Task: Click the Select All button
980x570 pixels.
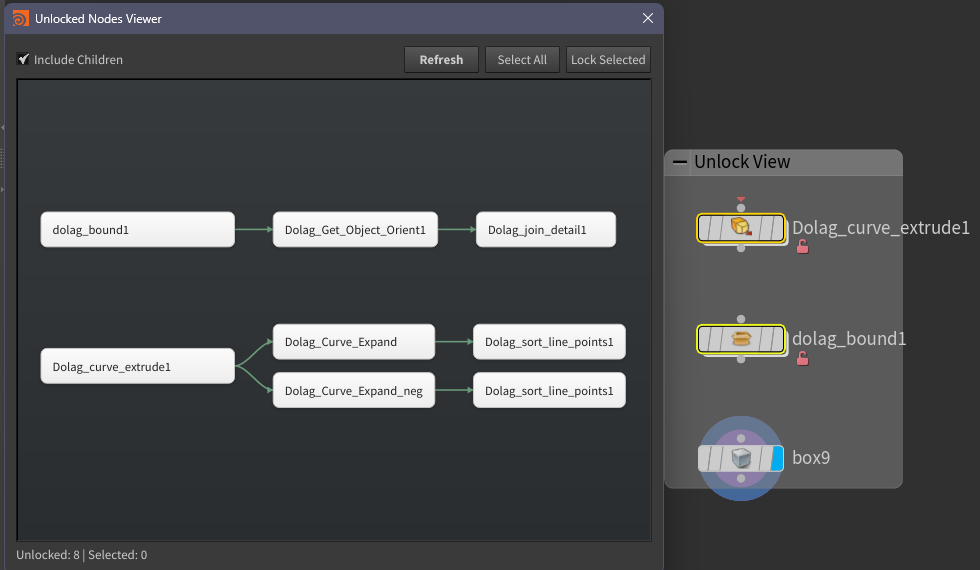Action: point(522,60)
